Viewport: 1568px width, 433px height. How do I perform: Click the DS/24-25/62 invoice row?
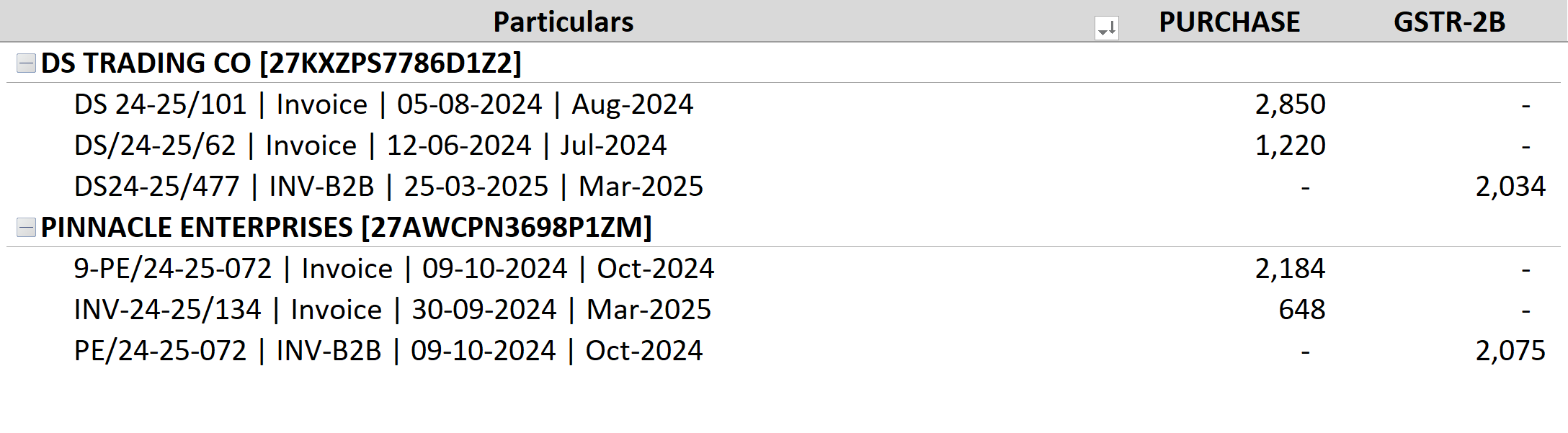coord(370,146)
